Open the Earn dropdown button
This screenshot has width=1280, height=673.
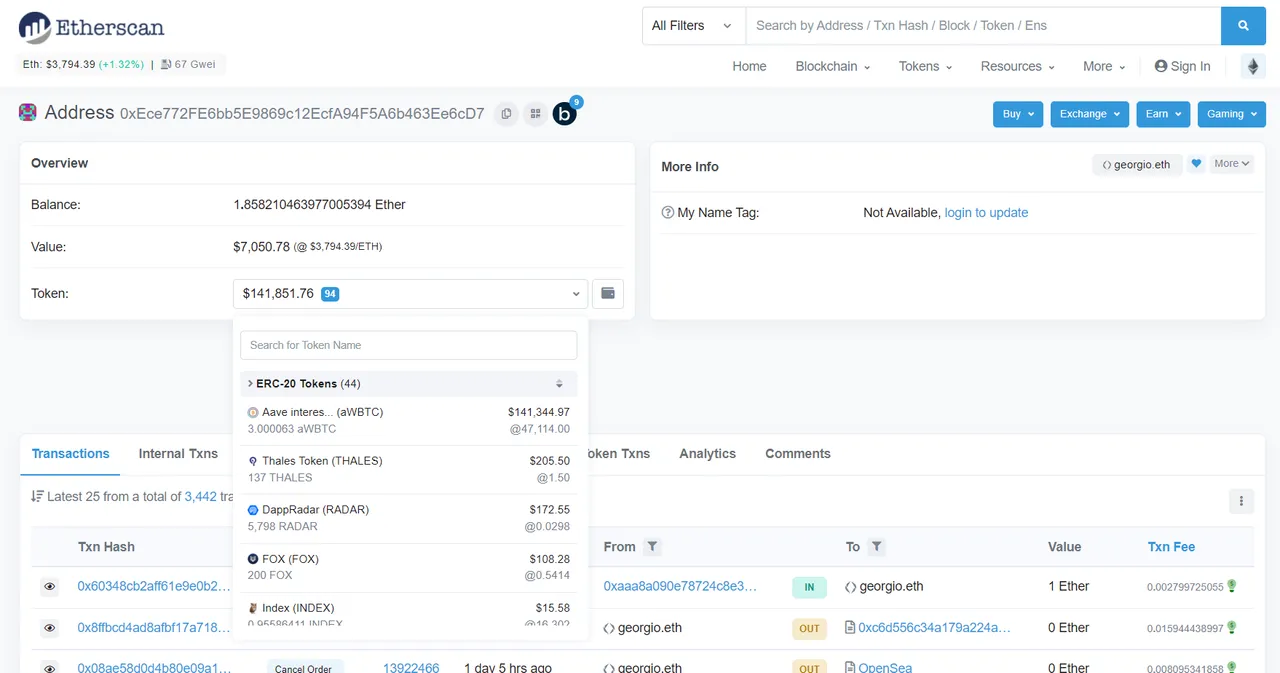pos(1163,114)
